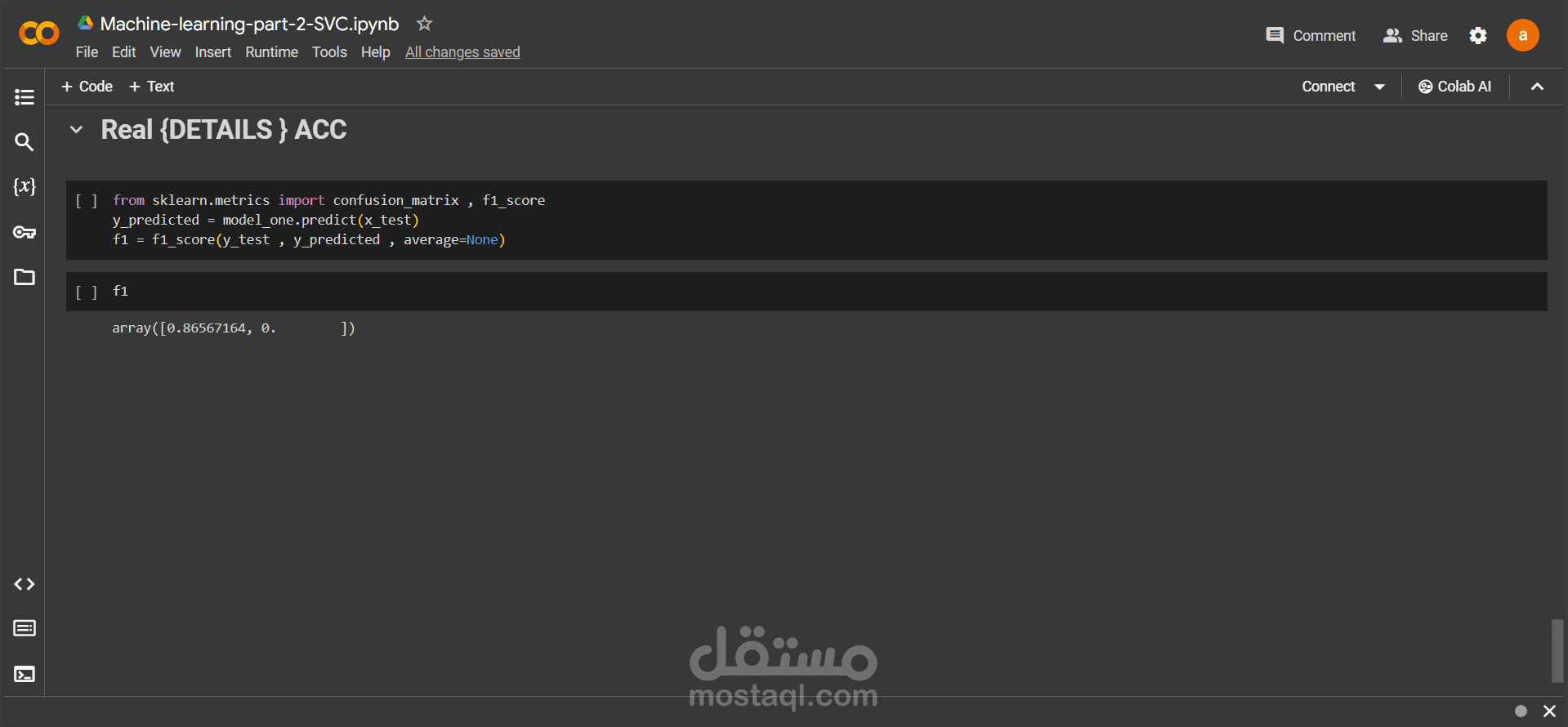Open the Variables {x} panel

[25, 186]
